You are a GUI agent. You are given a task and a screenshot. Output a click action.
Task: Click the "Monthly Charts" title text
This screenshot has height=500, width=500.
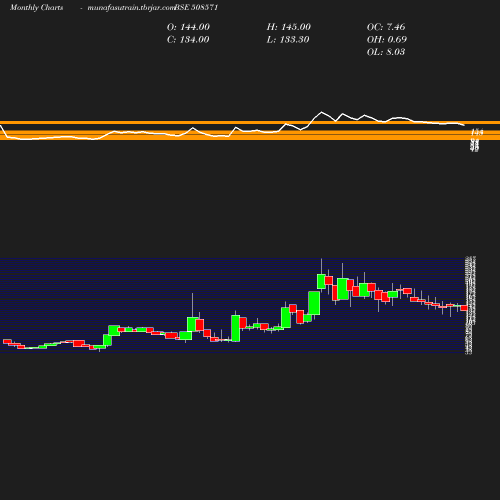pos(37,8)
